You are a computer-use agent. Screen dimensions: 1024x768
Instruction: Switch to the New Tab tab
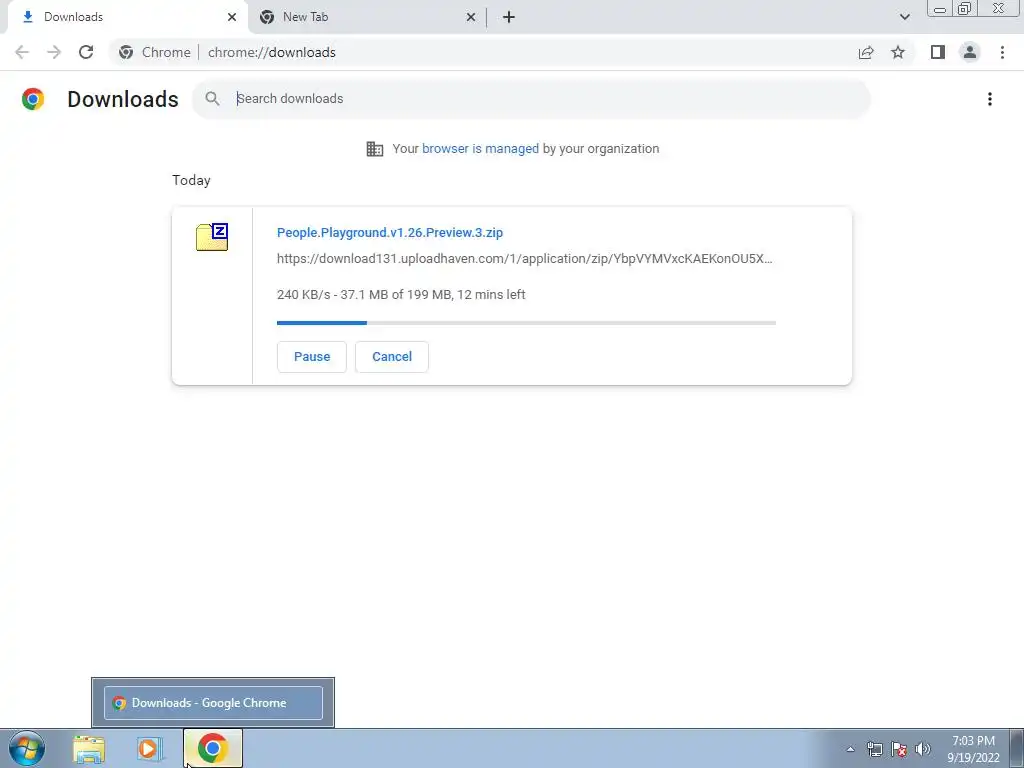click(x=366, y=17)
